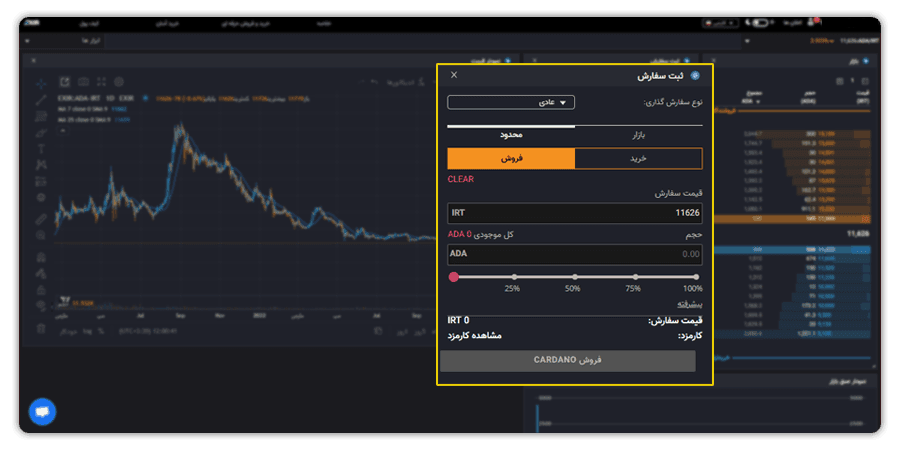Toggle the dark mode switch in header

click(760, 23)
